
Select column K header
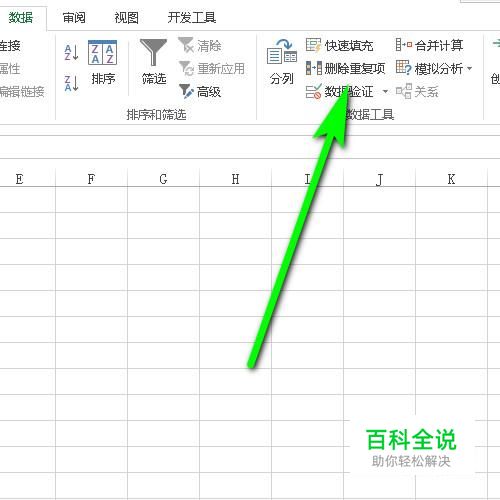click(x=451, y=179)
